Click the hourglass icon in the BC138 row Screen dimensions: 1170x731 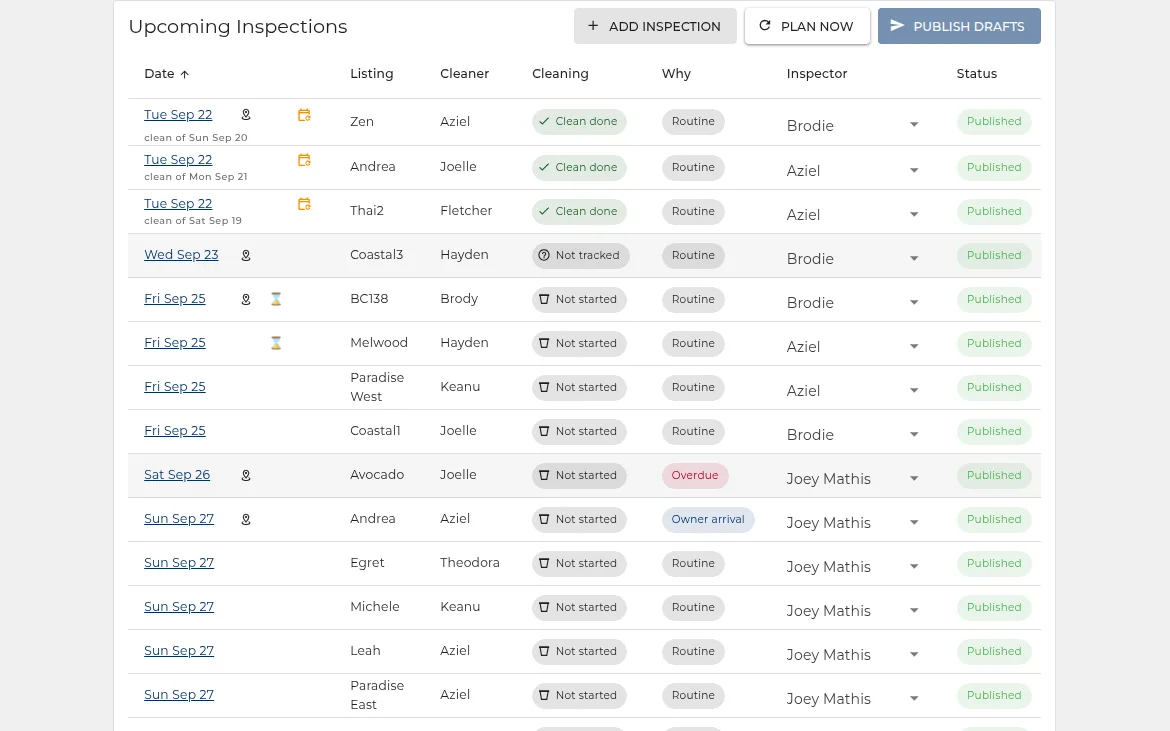[276, 299]
